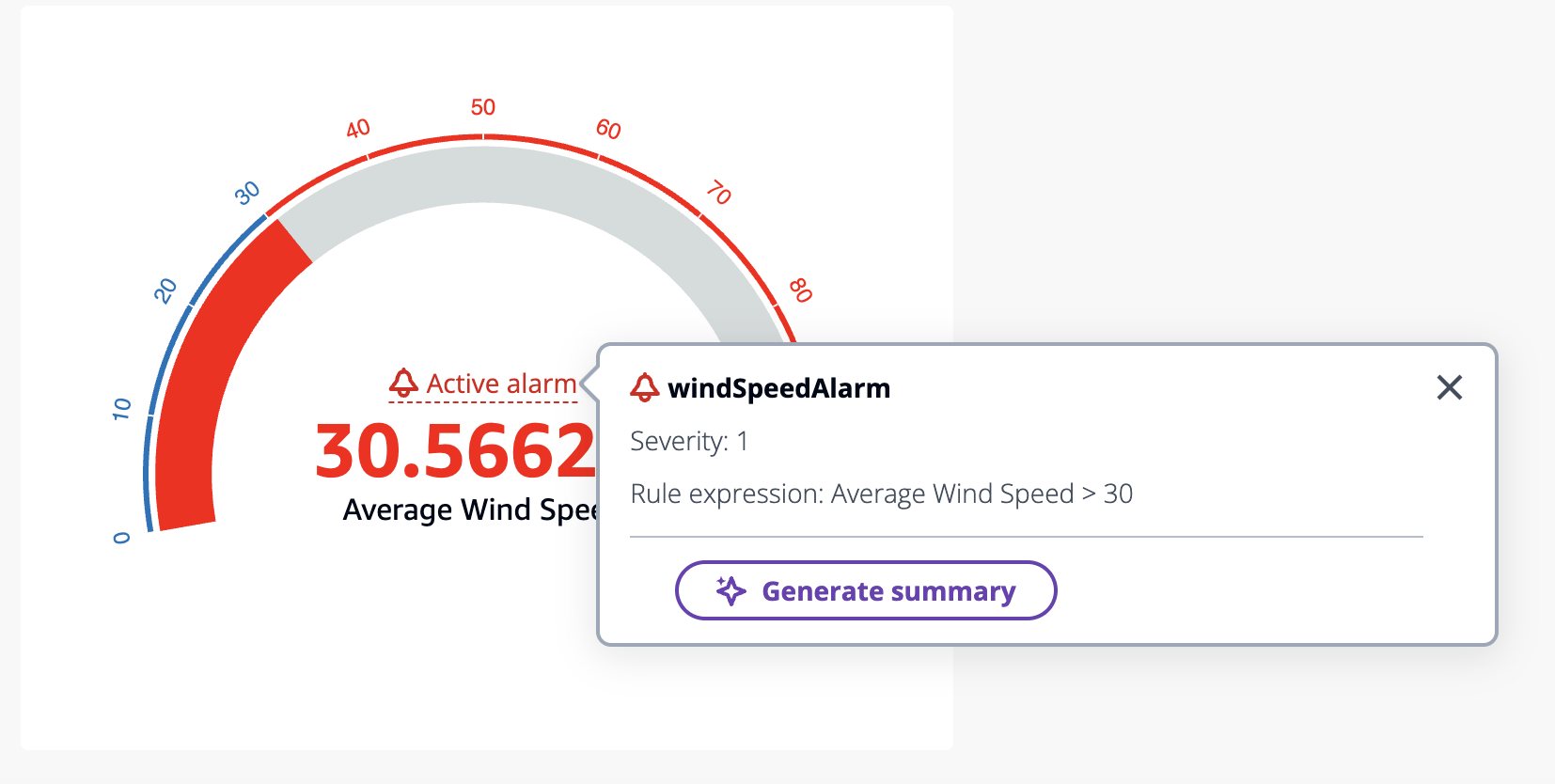Click the 10 tick label on gauge
Screen dimensions: 1555x784
pos(122,408)
